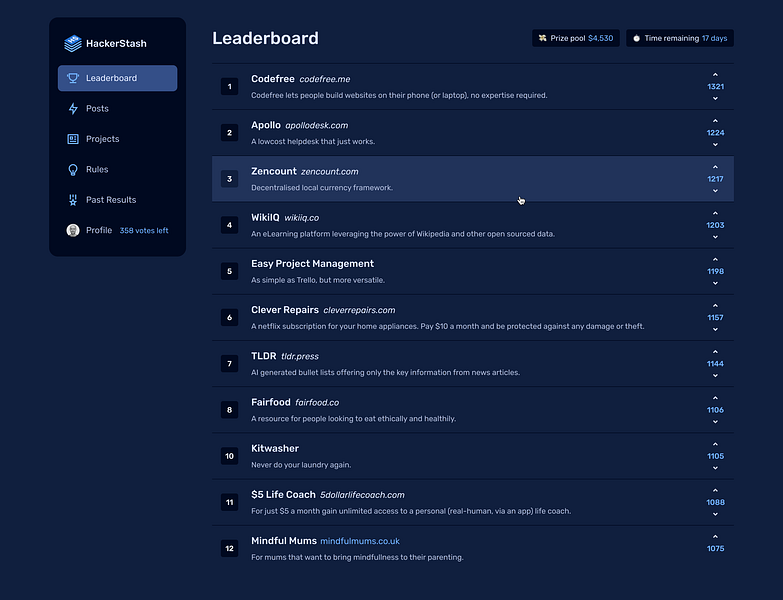Screen dimensions: 783x600
Task: Click the Mindful Mums project name
Action: tap(284, 541)
